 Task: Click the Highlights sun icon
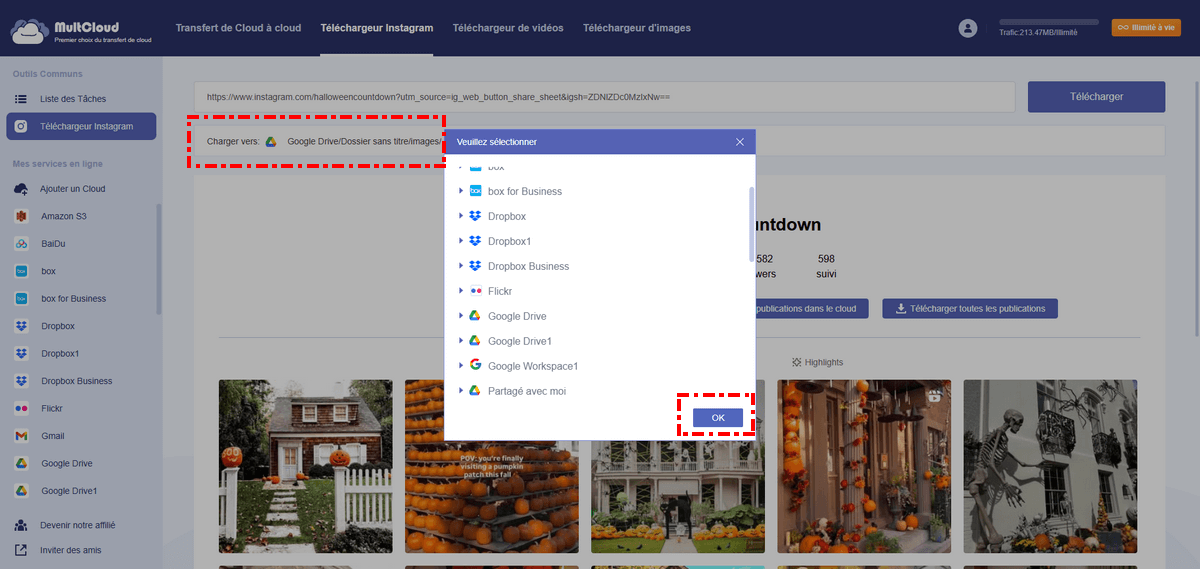[796, 362]
